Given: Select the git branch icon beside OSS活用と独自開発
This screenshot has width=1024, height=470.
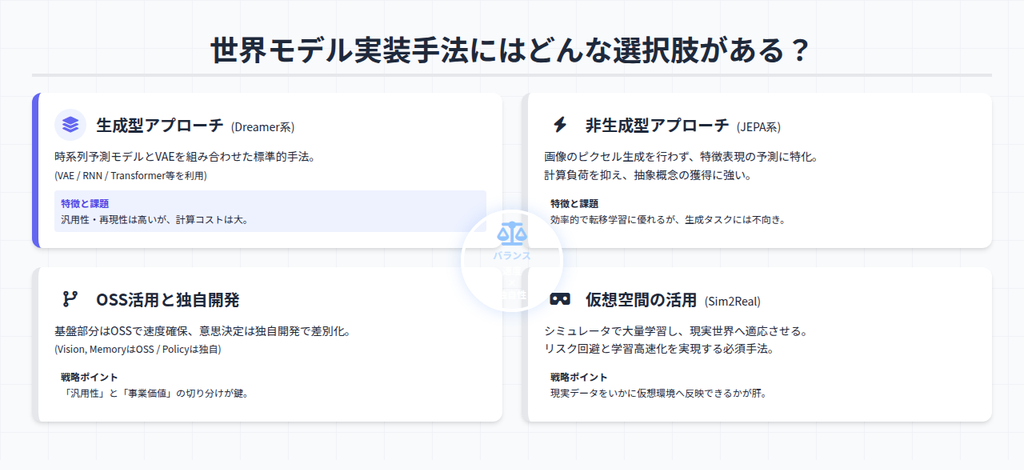Looking at the screenshot, I should [70, 299].
